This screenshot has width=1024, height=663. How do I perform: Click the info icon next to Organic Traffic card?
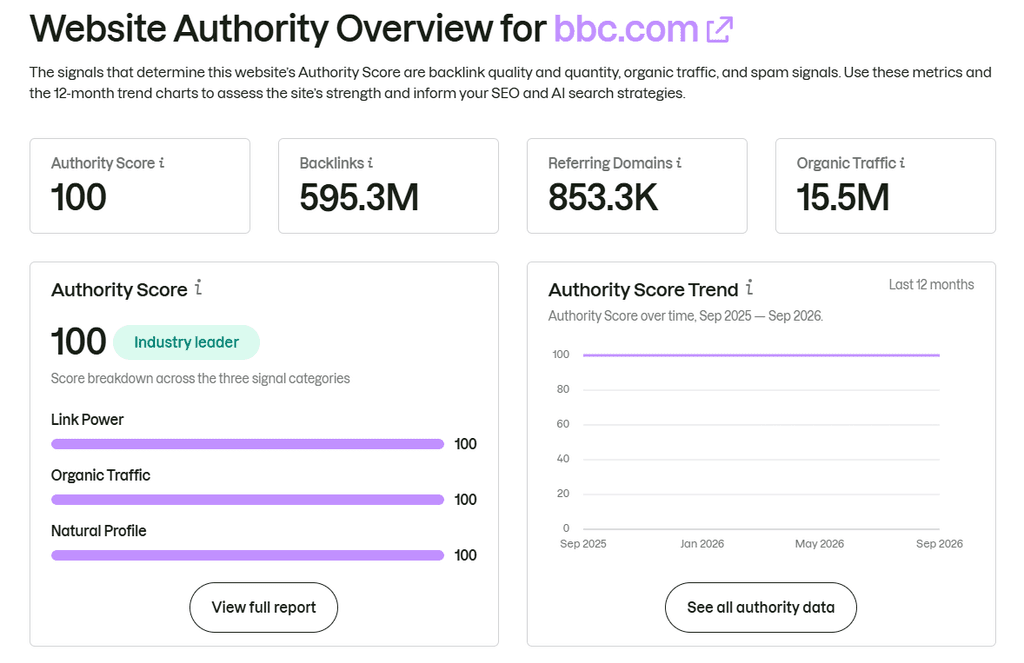pyautogui.click(x=902, y=163)
